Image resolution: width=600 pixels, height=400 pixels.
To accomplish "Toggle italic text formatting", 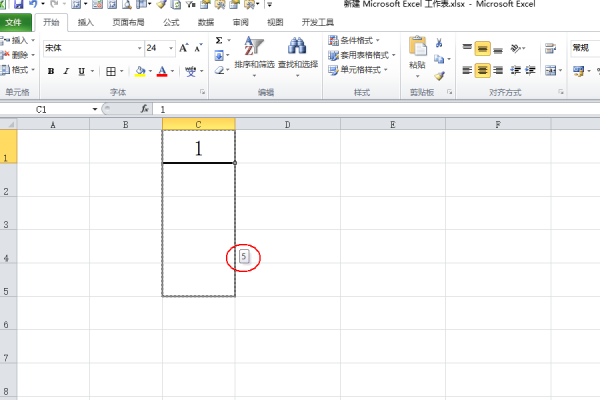I will click(66, 71).
